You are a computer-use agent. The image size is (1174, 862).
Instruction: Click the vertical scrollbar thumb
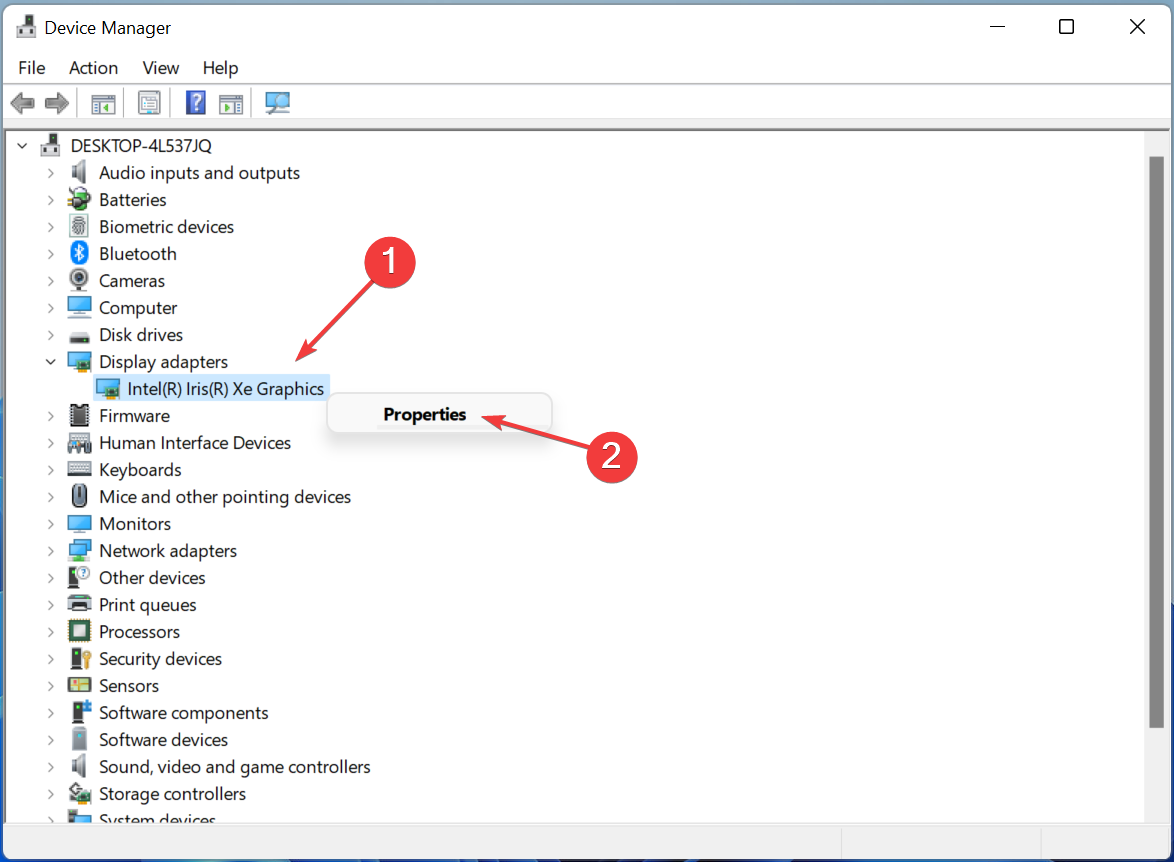[x=1157, y=442]
